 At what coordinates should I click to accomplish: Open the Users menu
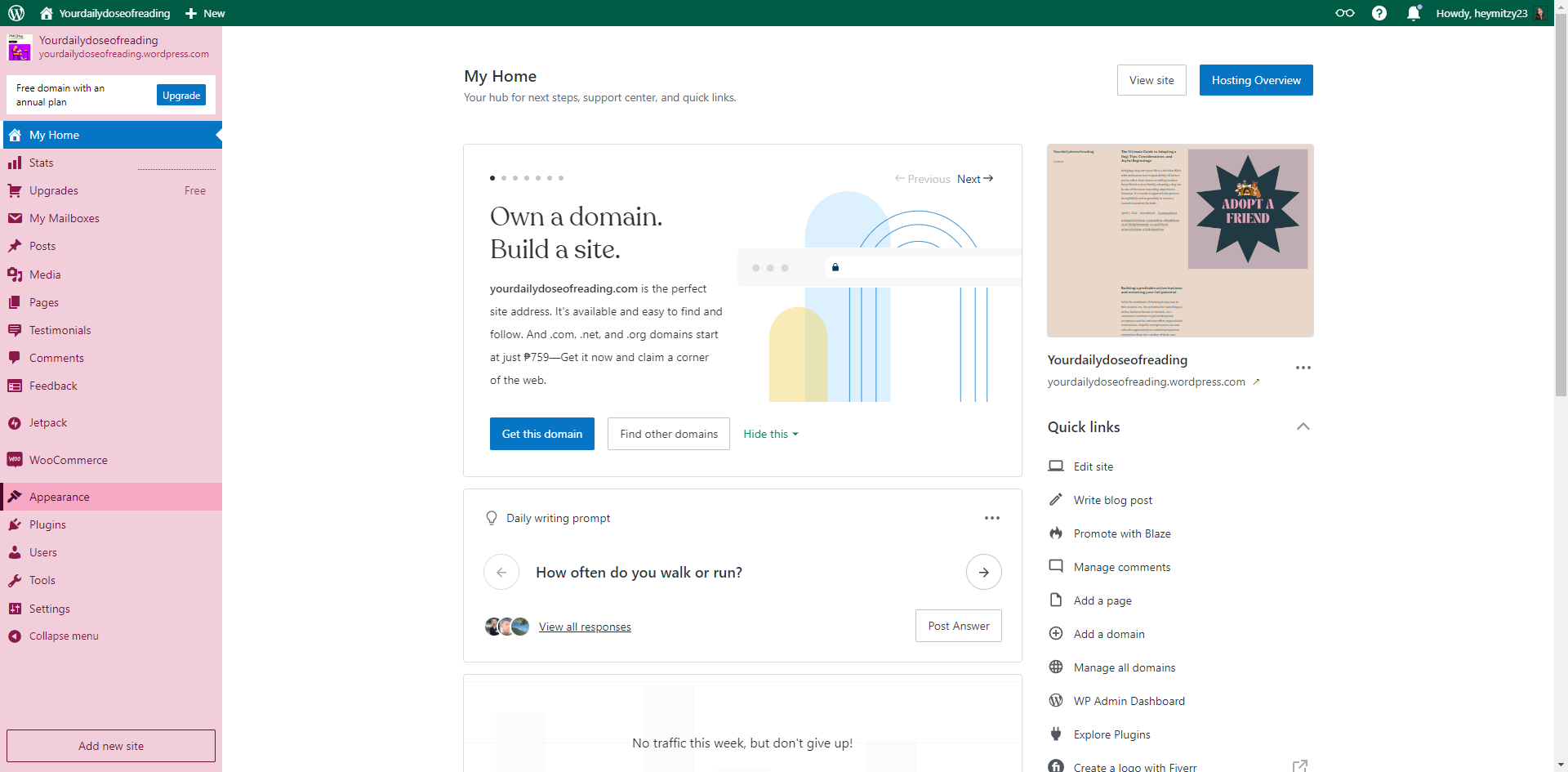(111, 552)
